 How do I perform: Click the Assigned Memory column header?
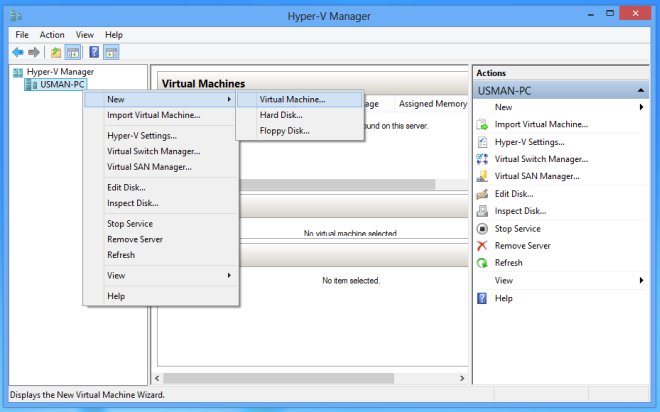(x=432, y=104)
